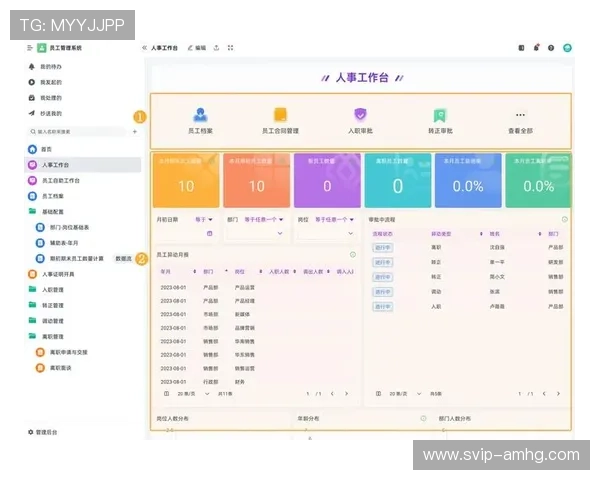The image size is (600, 480).
Task: Click 进行中 status tag in 入职 row
Action: pyautogui.click(x=383, y=307)
